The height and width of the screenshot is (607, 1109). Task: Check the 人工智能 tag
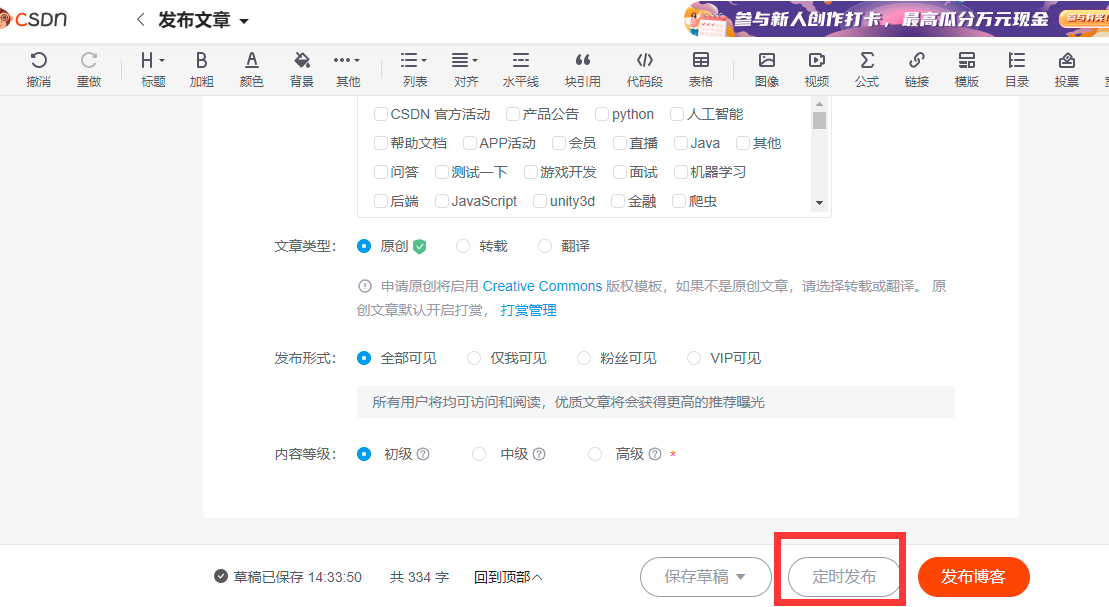pyautogui.click(x=677, y=114)
